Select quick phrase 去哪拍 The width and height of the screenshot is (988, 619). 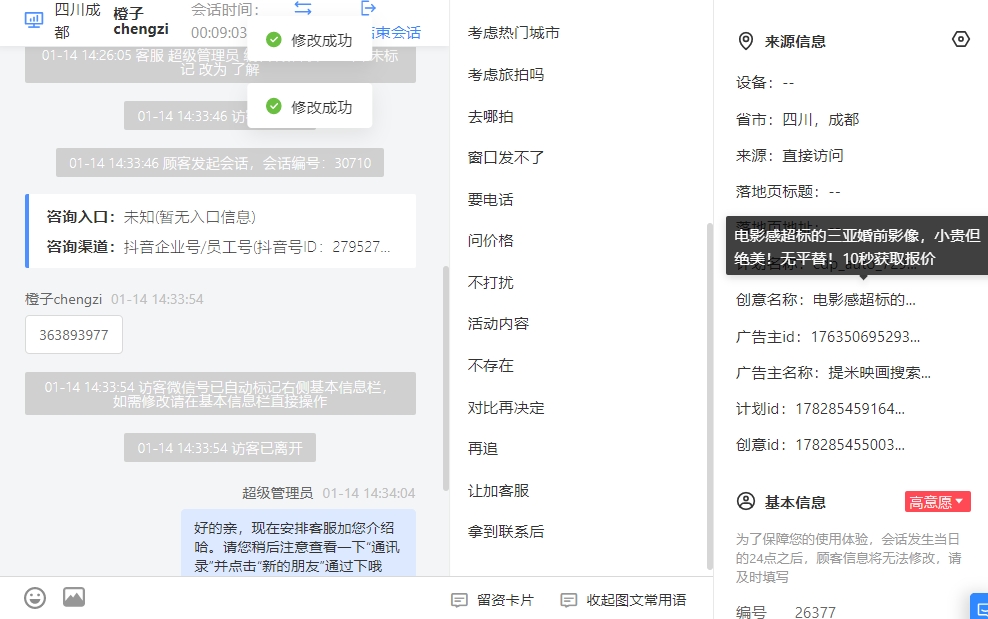click(x=490, y=117)
